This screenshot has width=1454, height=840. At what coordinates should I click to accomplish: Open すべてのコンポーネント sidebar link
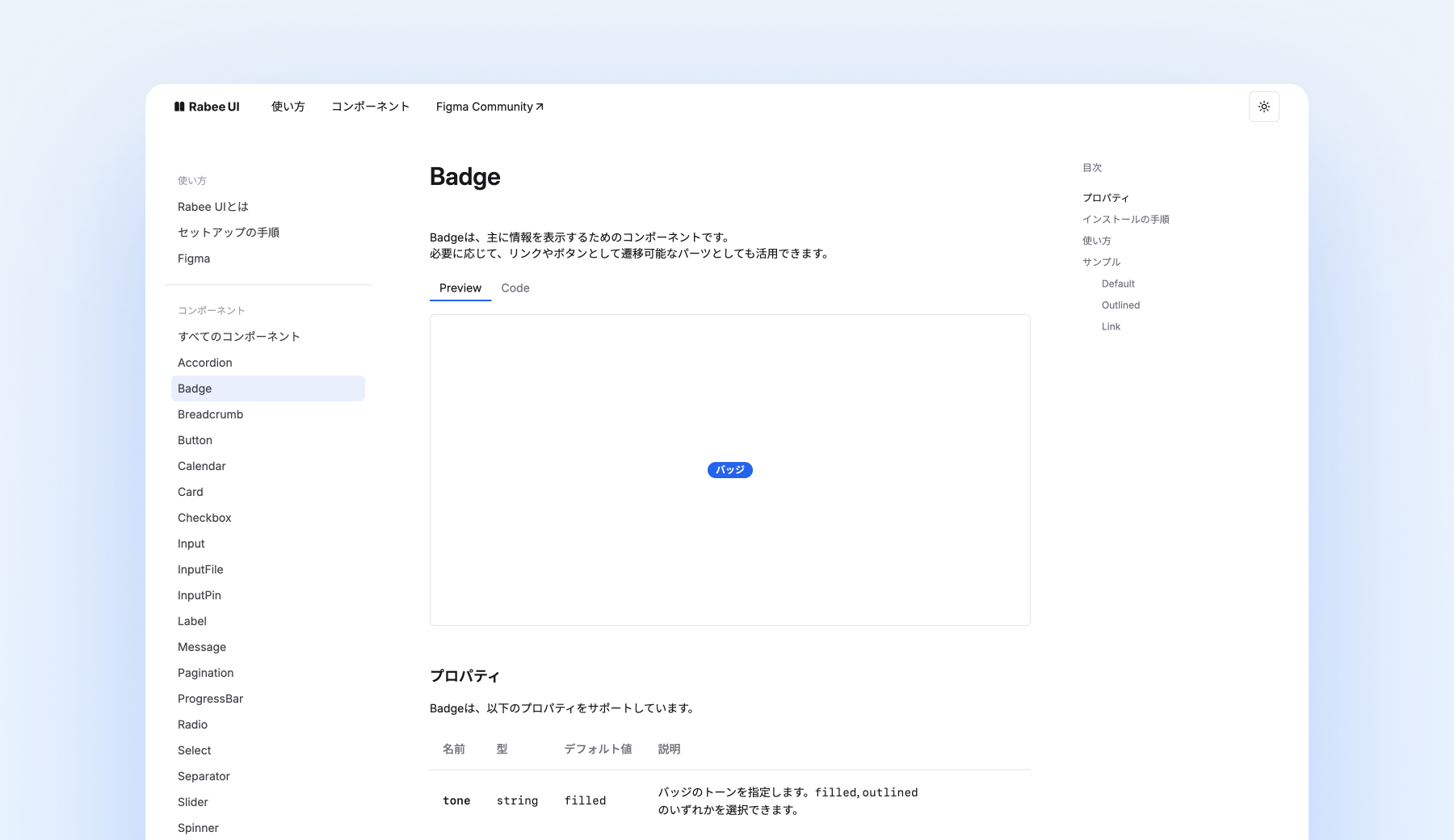click(x=239, y=337)
